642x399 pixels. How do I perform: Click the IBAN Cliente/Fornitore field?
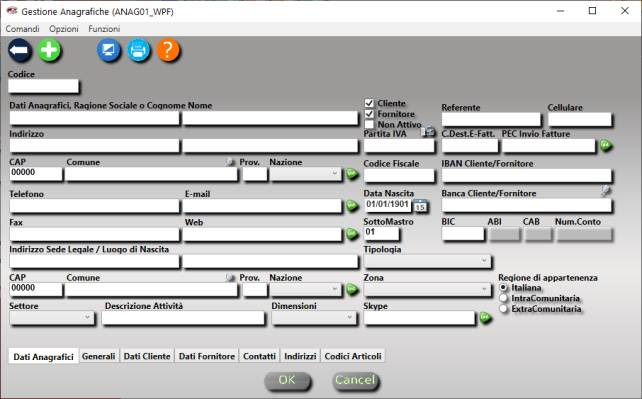527,175
